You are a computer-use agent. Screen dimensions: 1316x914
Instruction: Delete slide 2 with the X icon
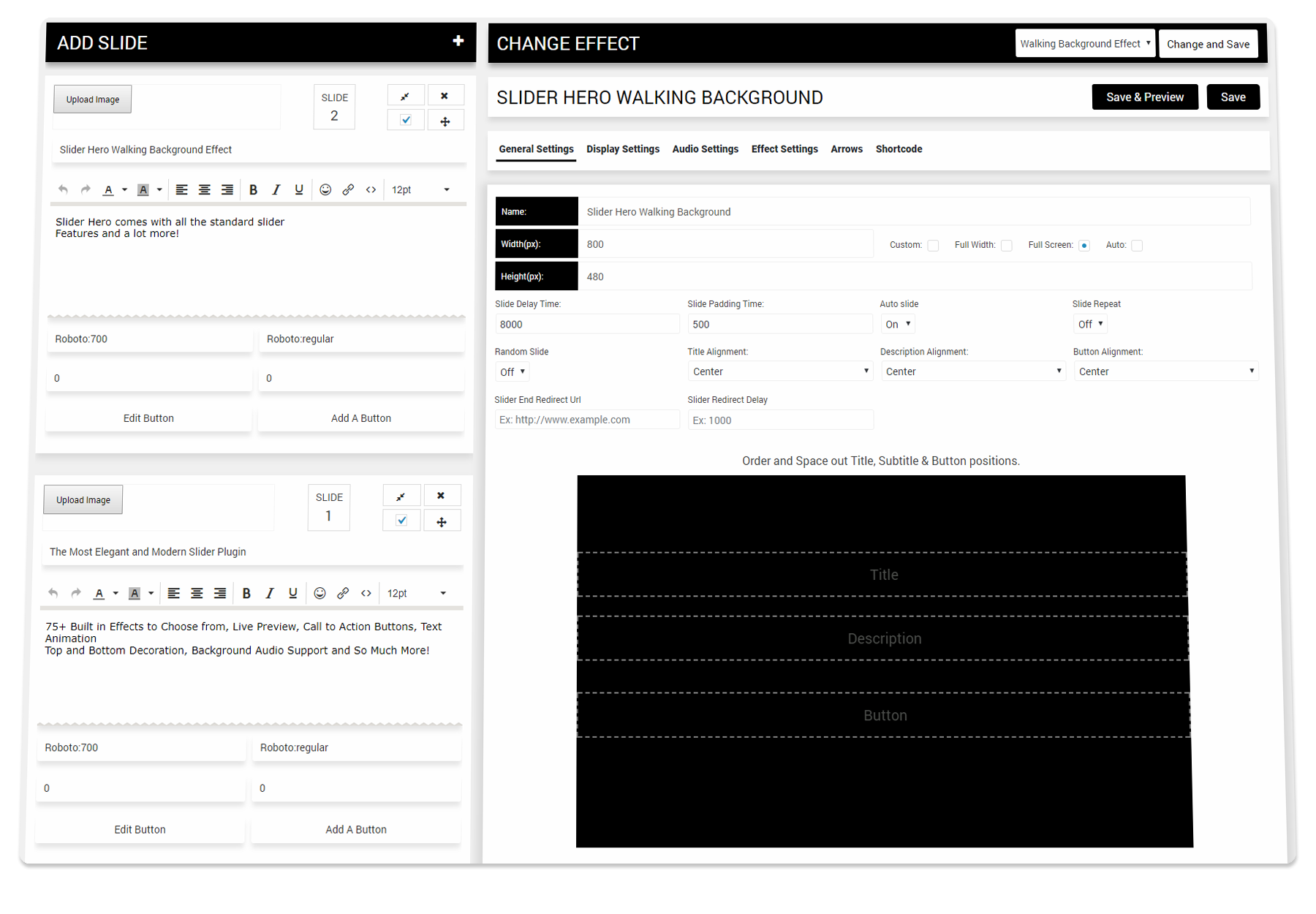coord(445,96)
